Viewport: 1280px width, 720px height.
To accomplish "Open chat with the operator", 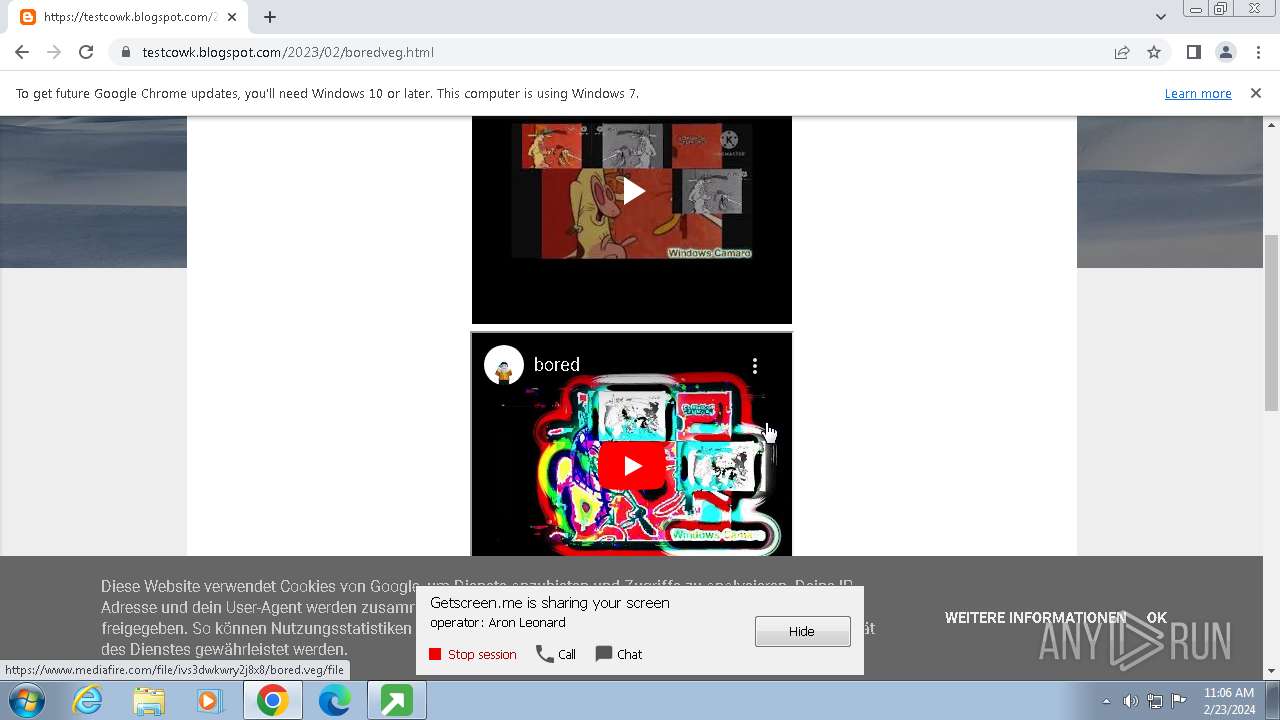I will point(619,654).
